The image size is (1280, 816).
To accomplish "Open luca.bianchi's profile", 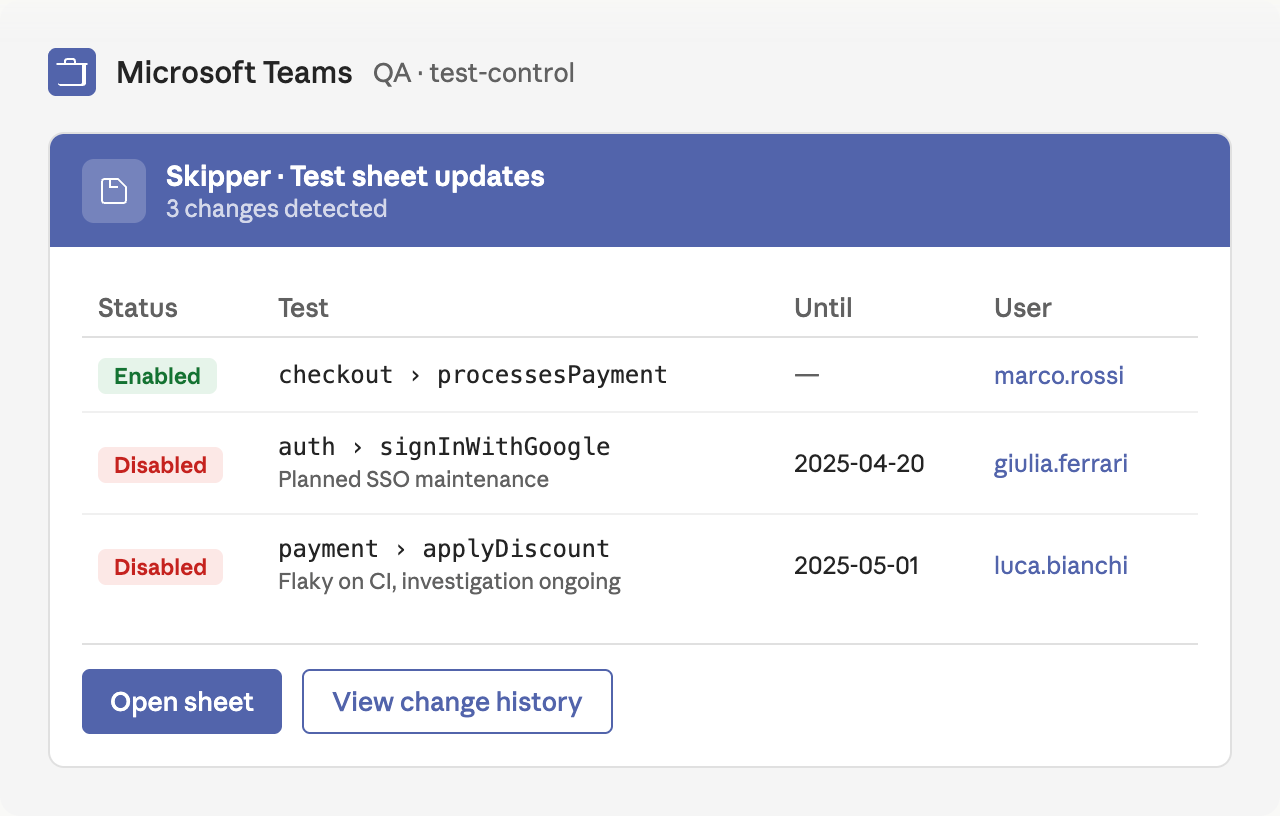I will click(1061, 565).
